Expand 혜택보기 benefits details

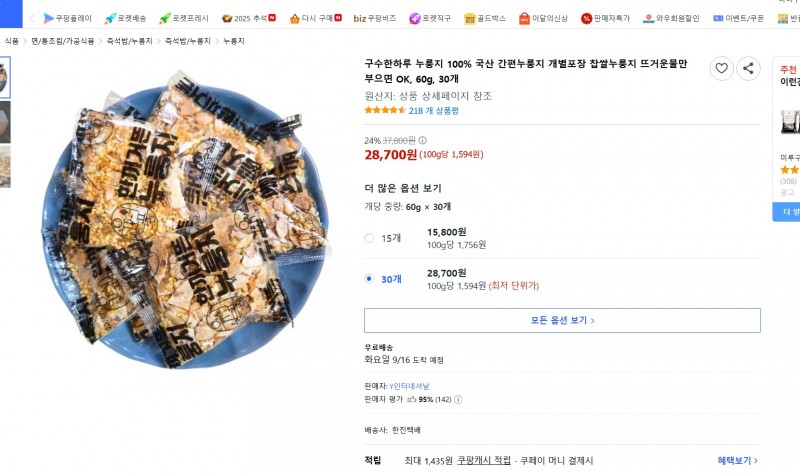737,460
